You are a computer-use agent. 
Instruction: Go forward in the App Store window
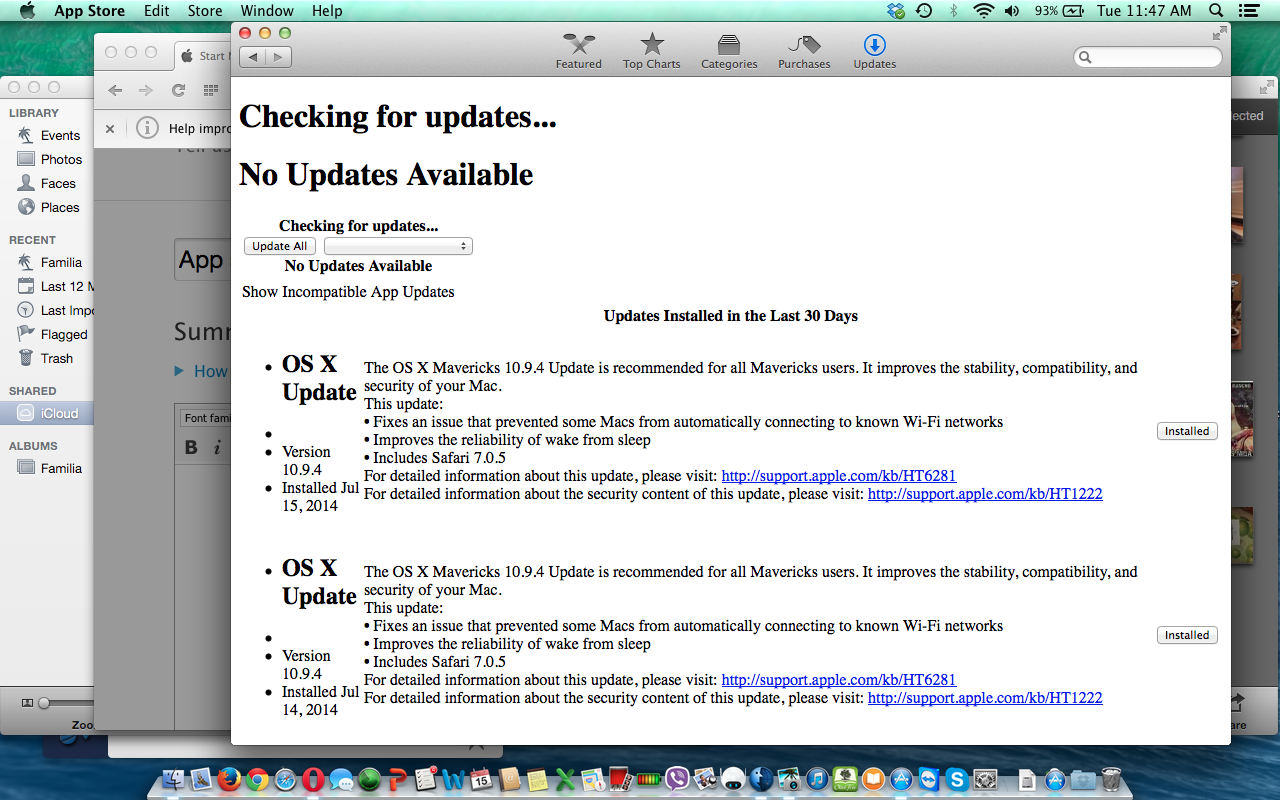tap(279, 57)
